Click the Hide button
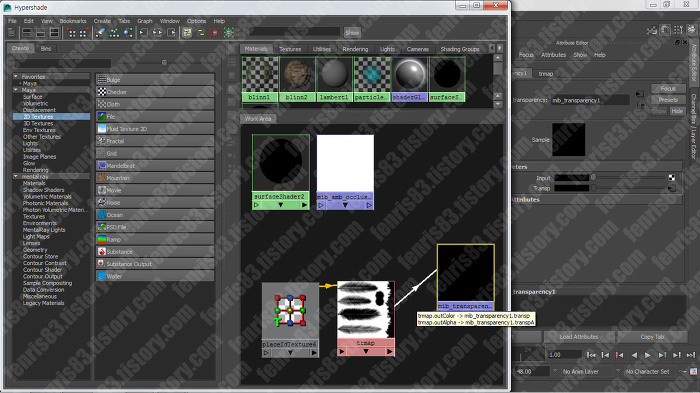Viewport: 700px width, 393px height. point(677,111)
